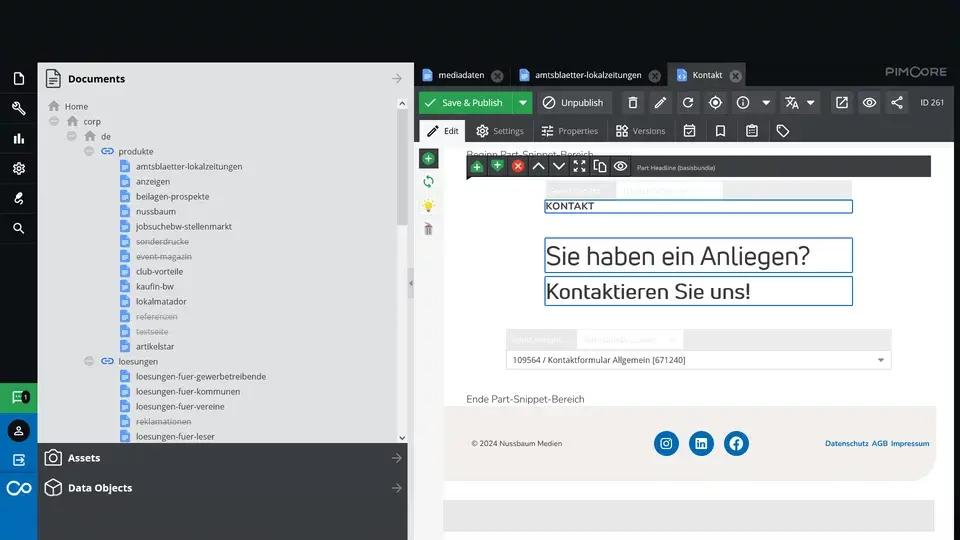Screen dimensions: 960x540
Task: Open the tags icon tab
Action: pos(782,131)
